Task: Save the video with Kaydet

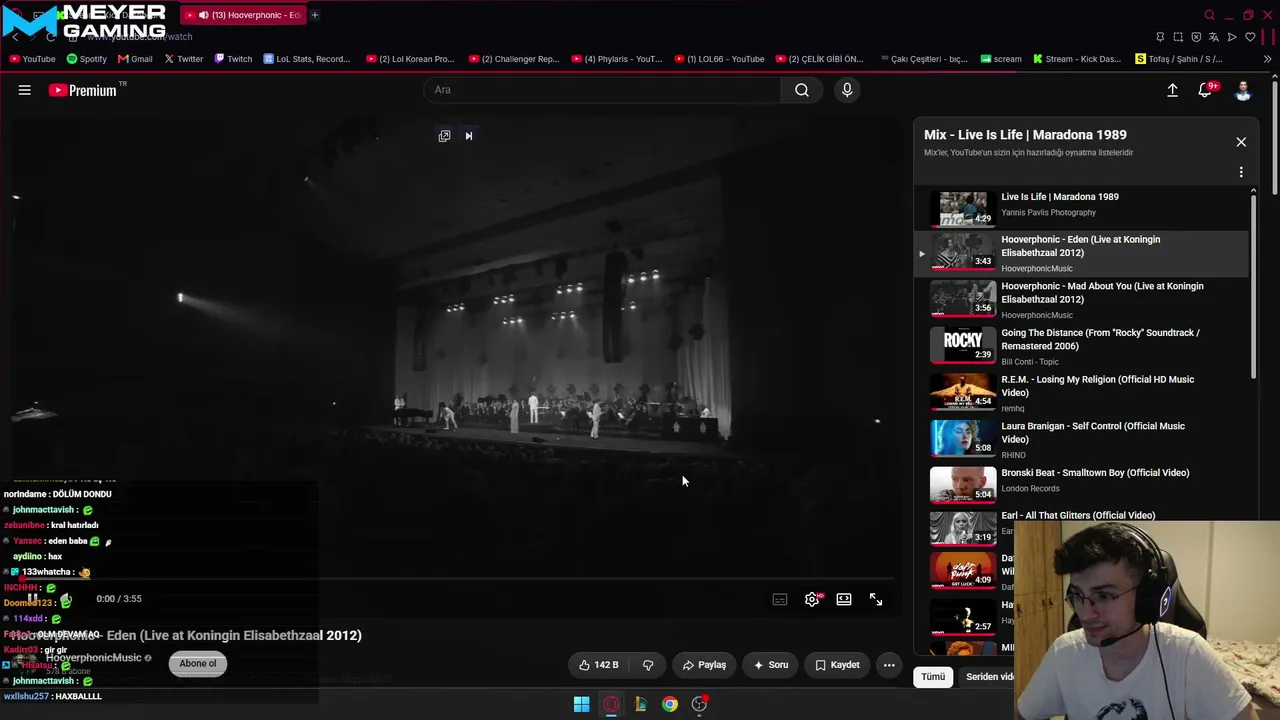Action: click(837, 665)
